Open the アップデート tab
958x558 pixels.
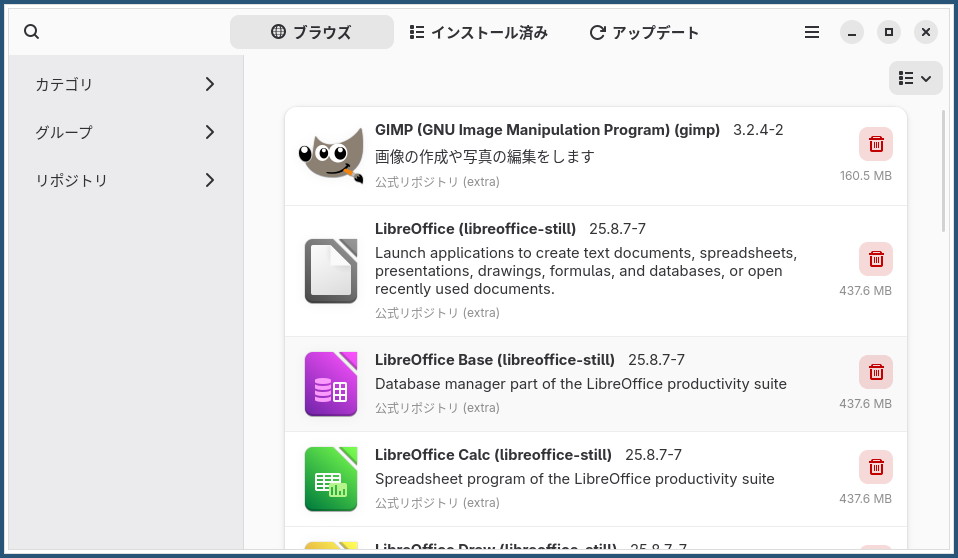pos(644,32)
